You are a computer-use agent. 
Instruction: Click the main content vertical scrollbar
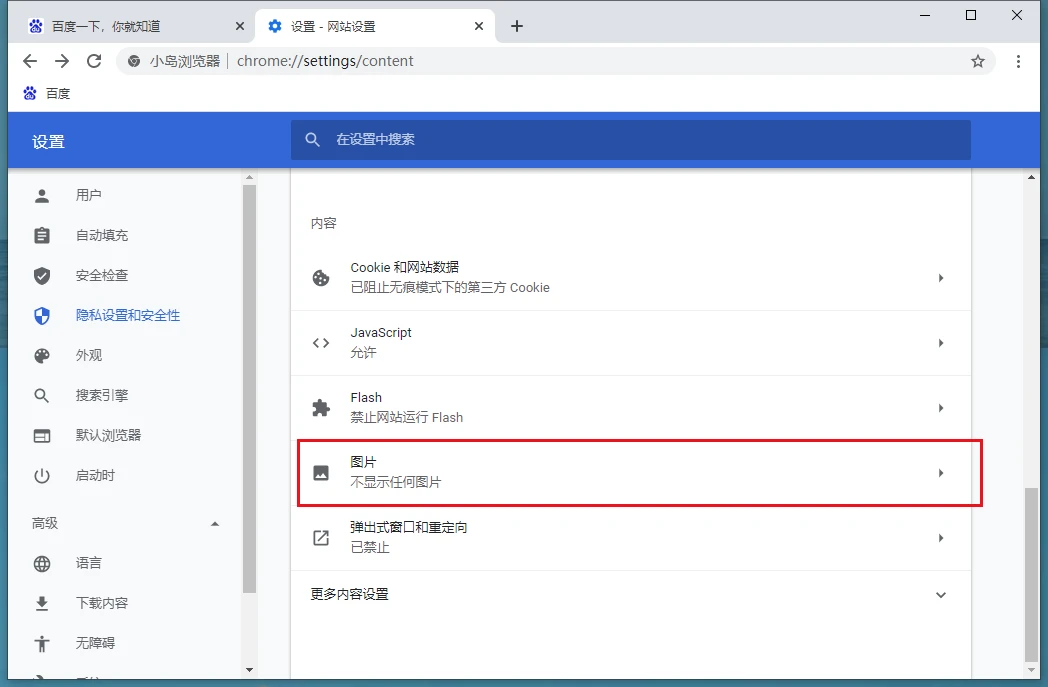click(x=1032, y=575)
